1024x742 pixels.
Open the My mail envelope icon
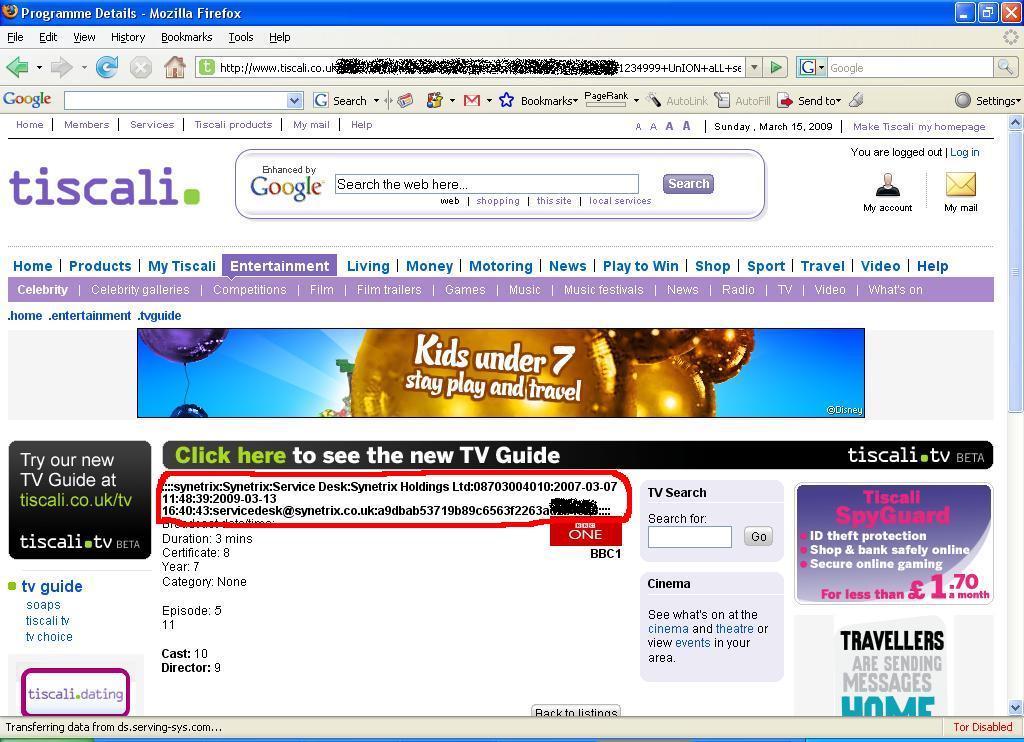(x=961, y=185)
